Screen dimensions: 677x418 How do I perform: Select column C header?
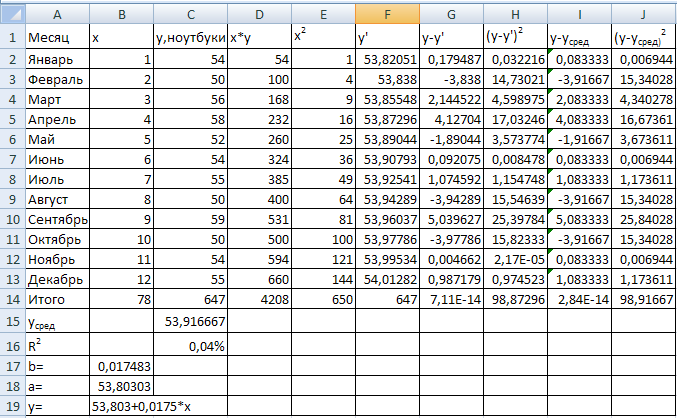click(x=190, y=14)
